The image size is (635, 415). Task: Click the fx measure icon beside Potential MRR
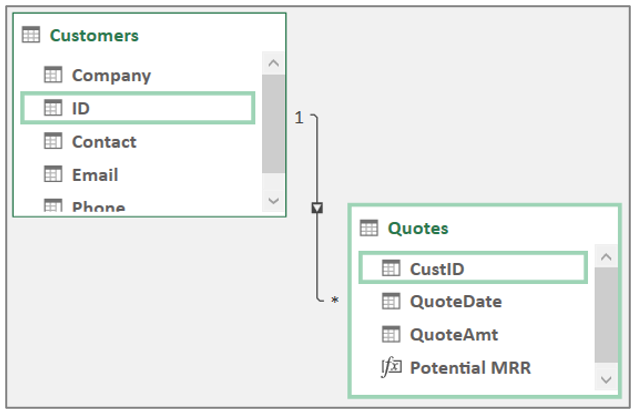click(391, 367)
